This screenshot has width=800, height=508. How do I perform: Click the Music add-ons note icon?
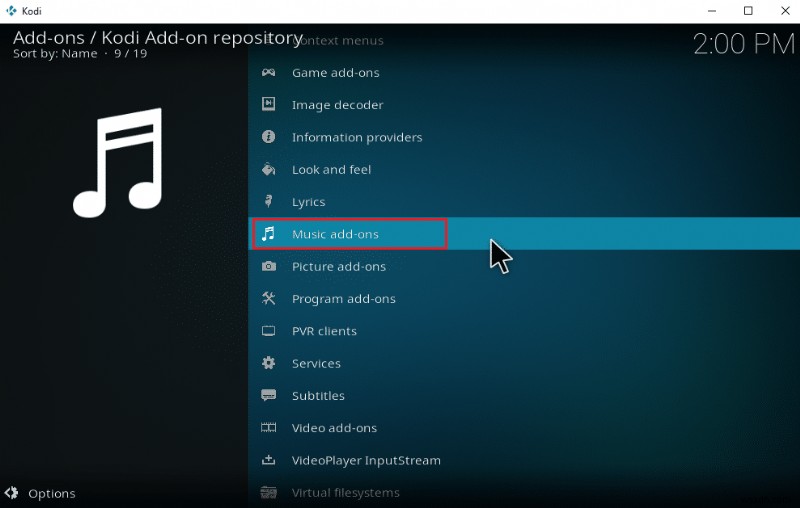[x=268, y=234]
